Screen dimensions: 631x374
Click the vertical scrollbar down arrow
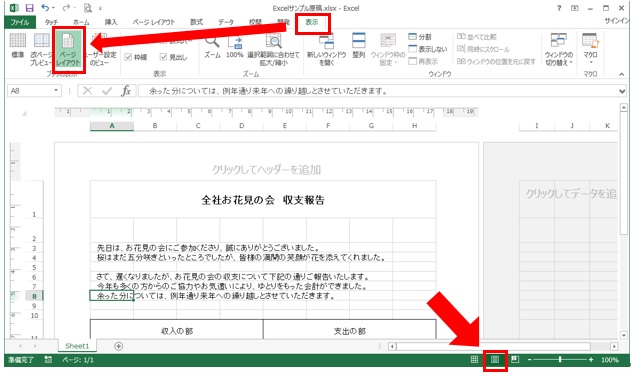point(623,335)
